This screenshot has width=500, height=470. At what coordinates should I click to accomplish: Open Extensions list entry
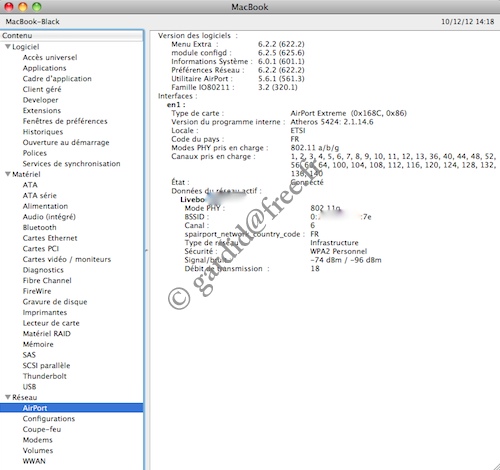click(x=42, y=110)
